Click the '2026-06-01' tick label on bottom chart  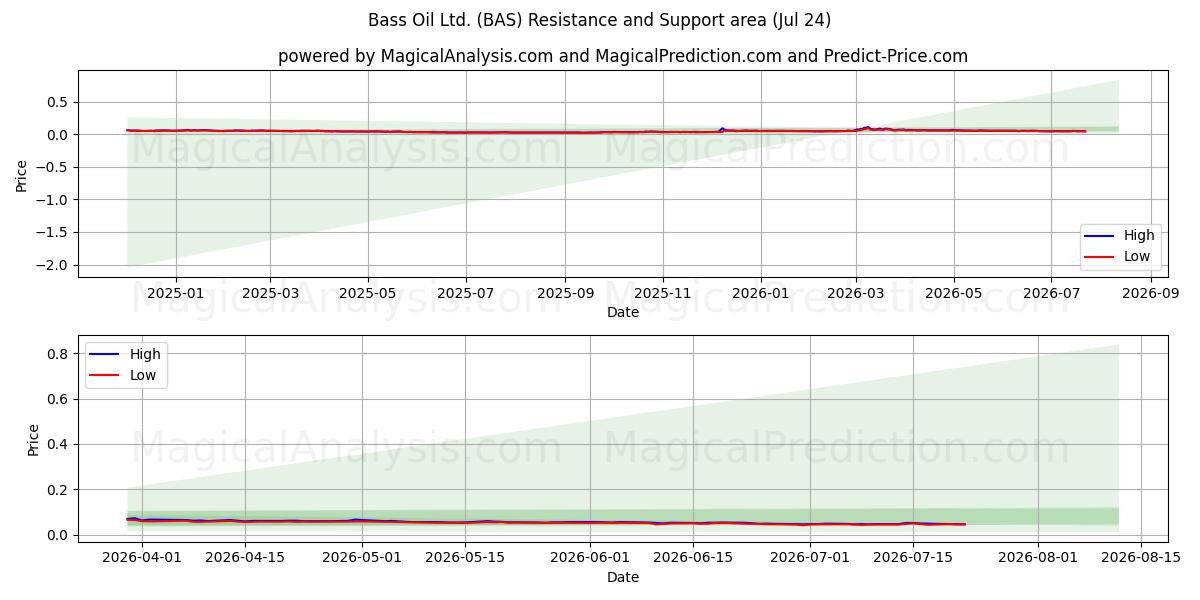click(591, 558)
